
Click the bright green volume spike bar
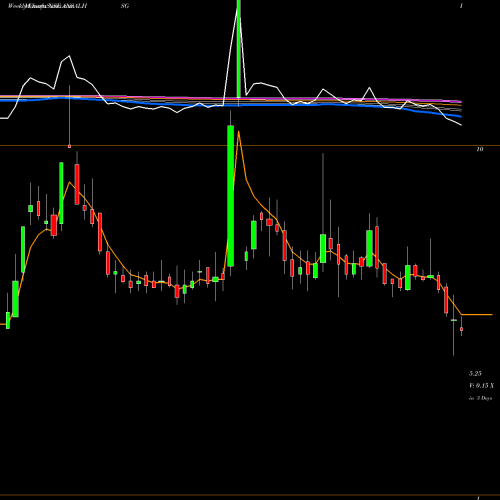pyautogui.click(x=239, y=49)
